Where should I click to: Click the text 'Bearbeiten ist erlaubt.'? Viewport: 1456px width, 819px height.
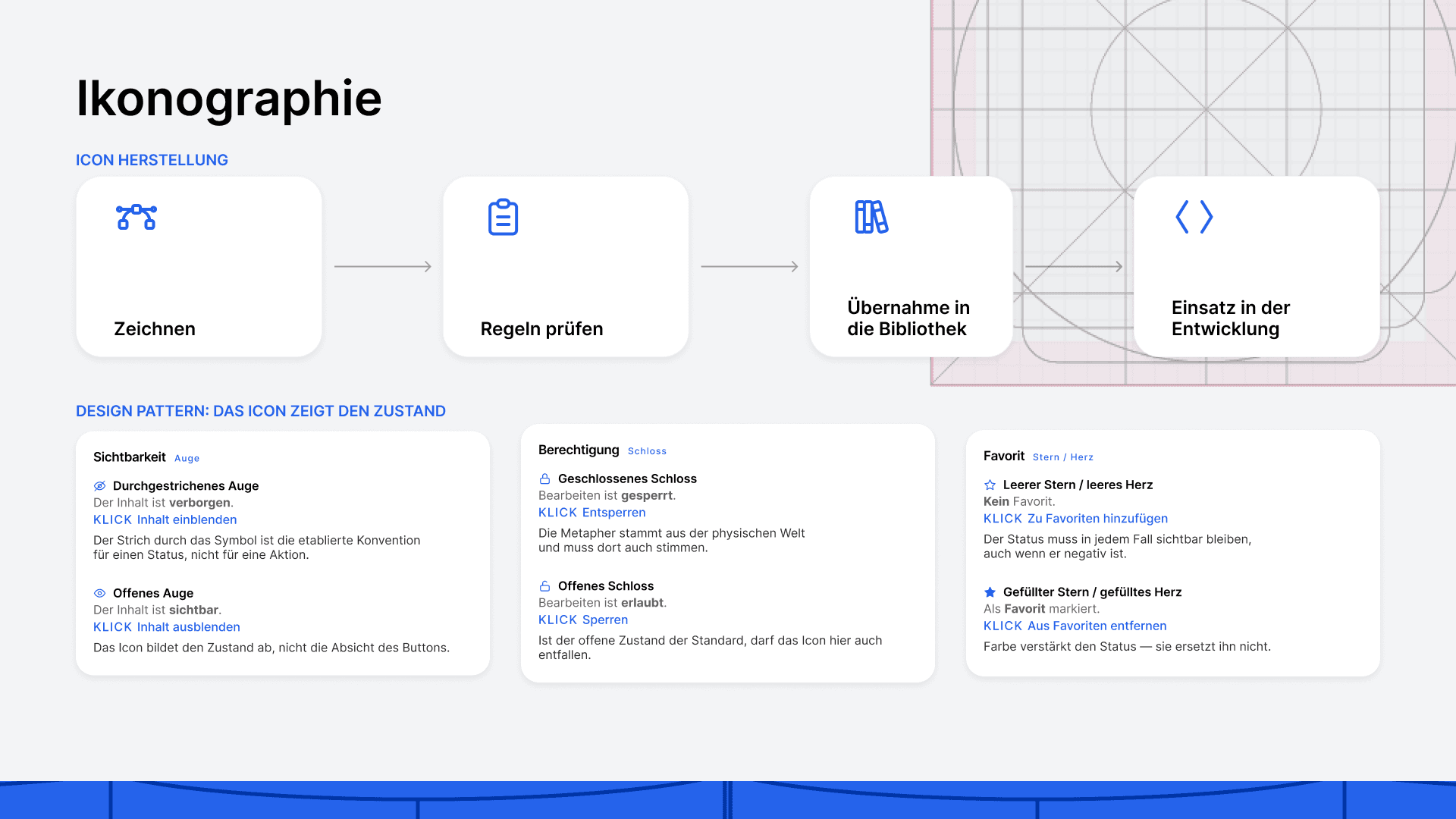tap(602, 603)
